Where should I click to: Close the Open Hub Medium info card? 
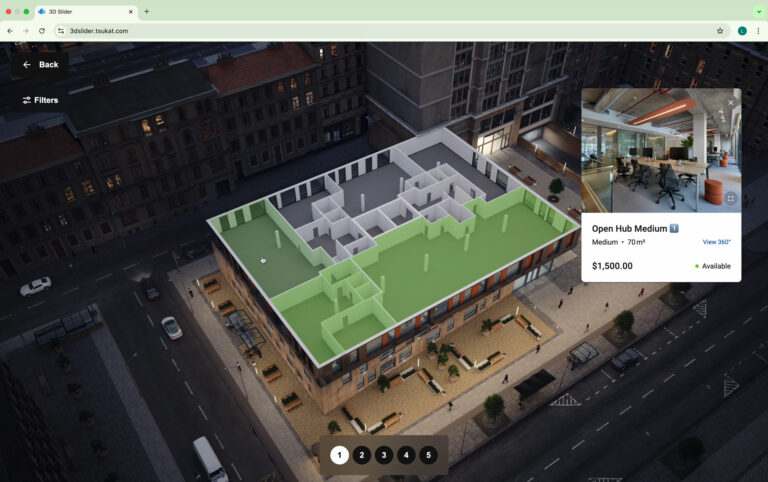(730, 102)
